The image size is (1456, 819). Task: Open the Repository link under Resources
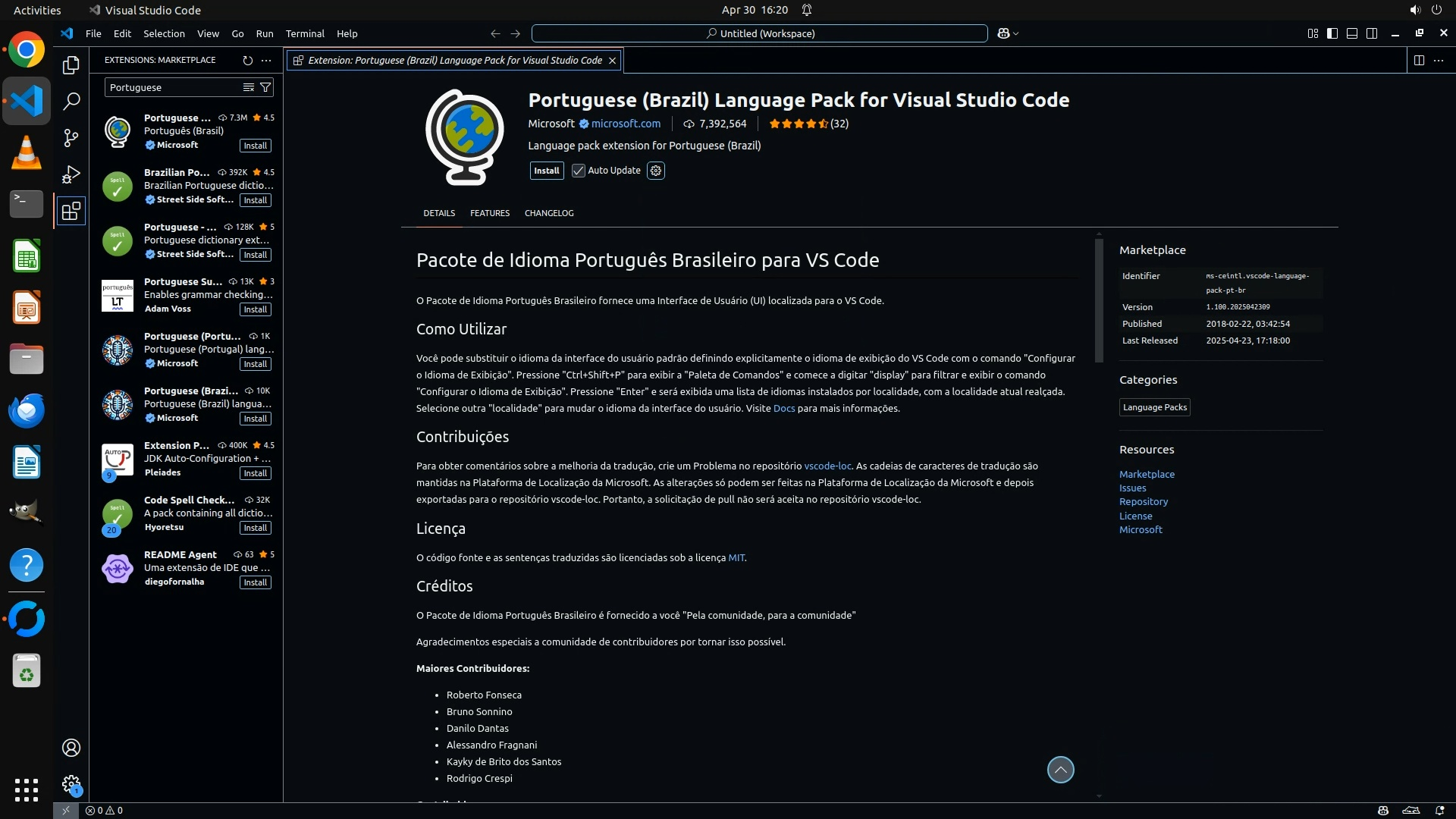click(1144, 501)
